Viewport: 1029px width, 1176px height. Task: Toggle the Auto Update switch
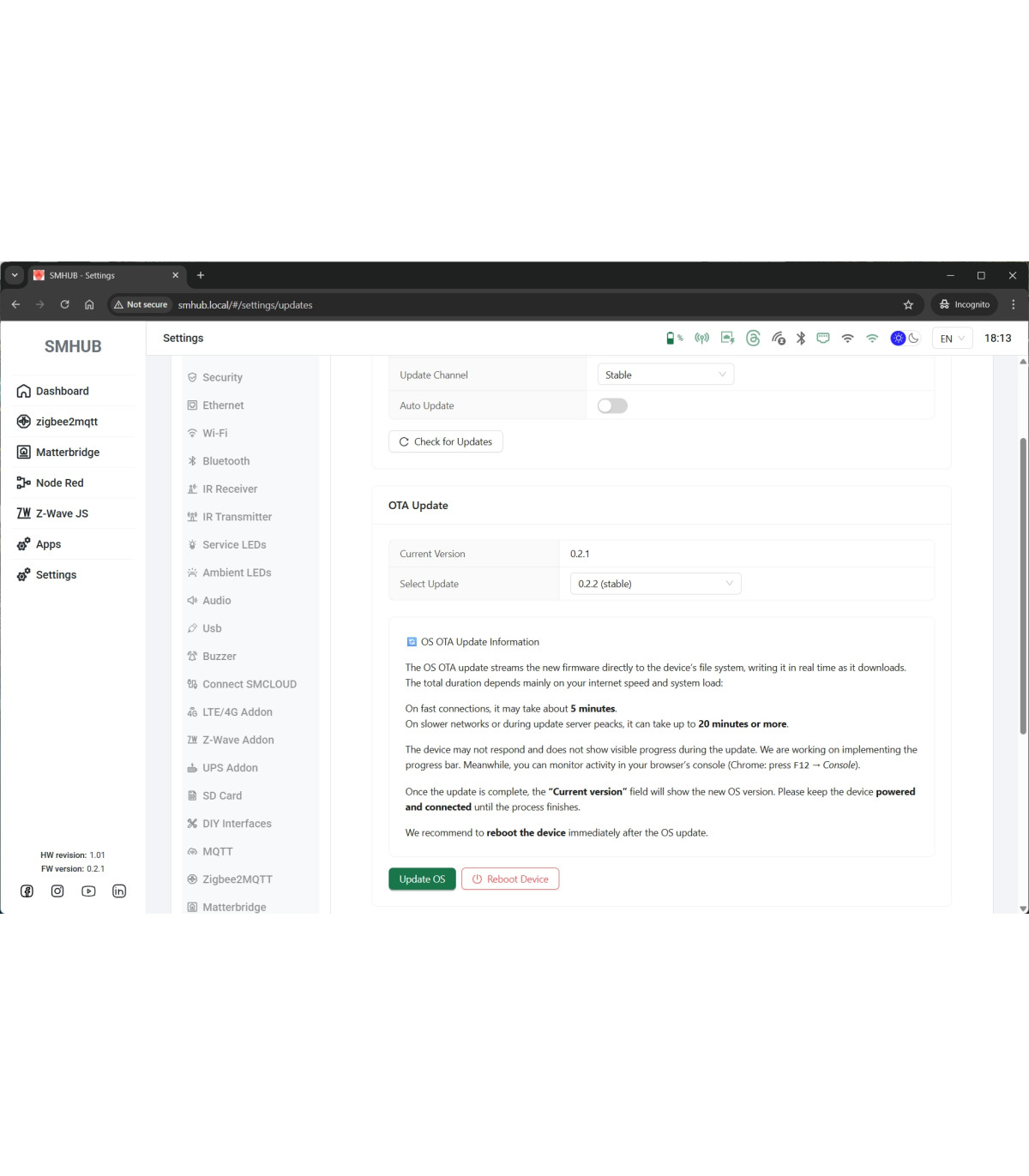[612, 406]
